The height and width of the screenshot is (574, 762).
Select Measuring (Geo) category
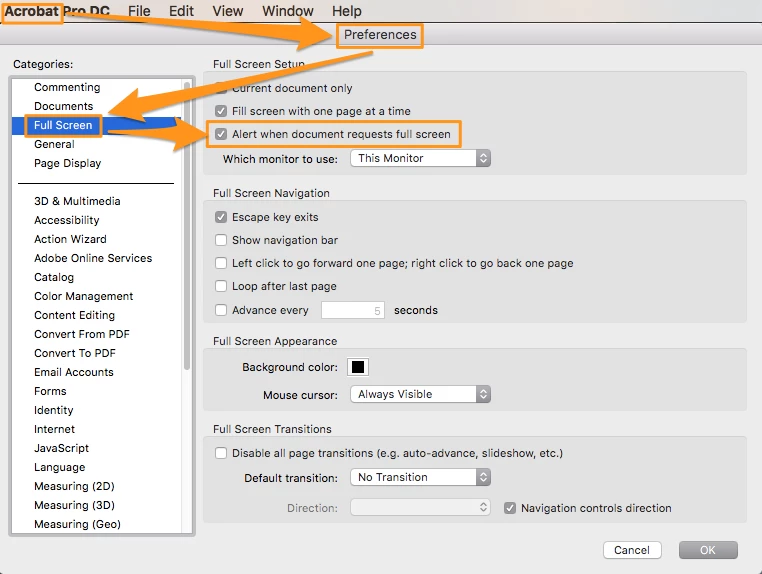pyautogui.click(x=77, y=523)
